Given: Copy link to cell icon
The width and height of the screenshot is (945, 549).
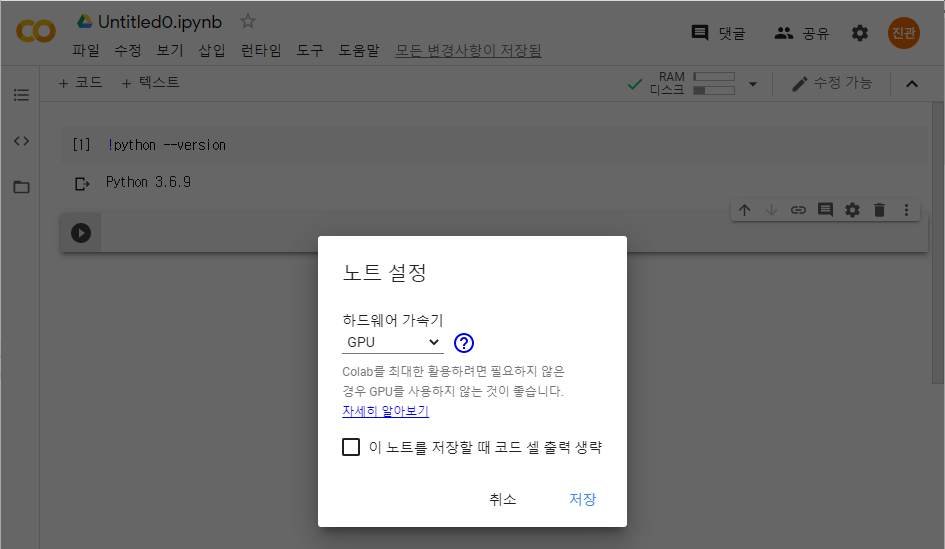Looking at the screenshot, I should click(798, 210).
